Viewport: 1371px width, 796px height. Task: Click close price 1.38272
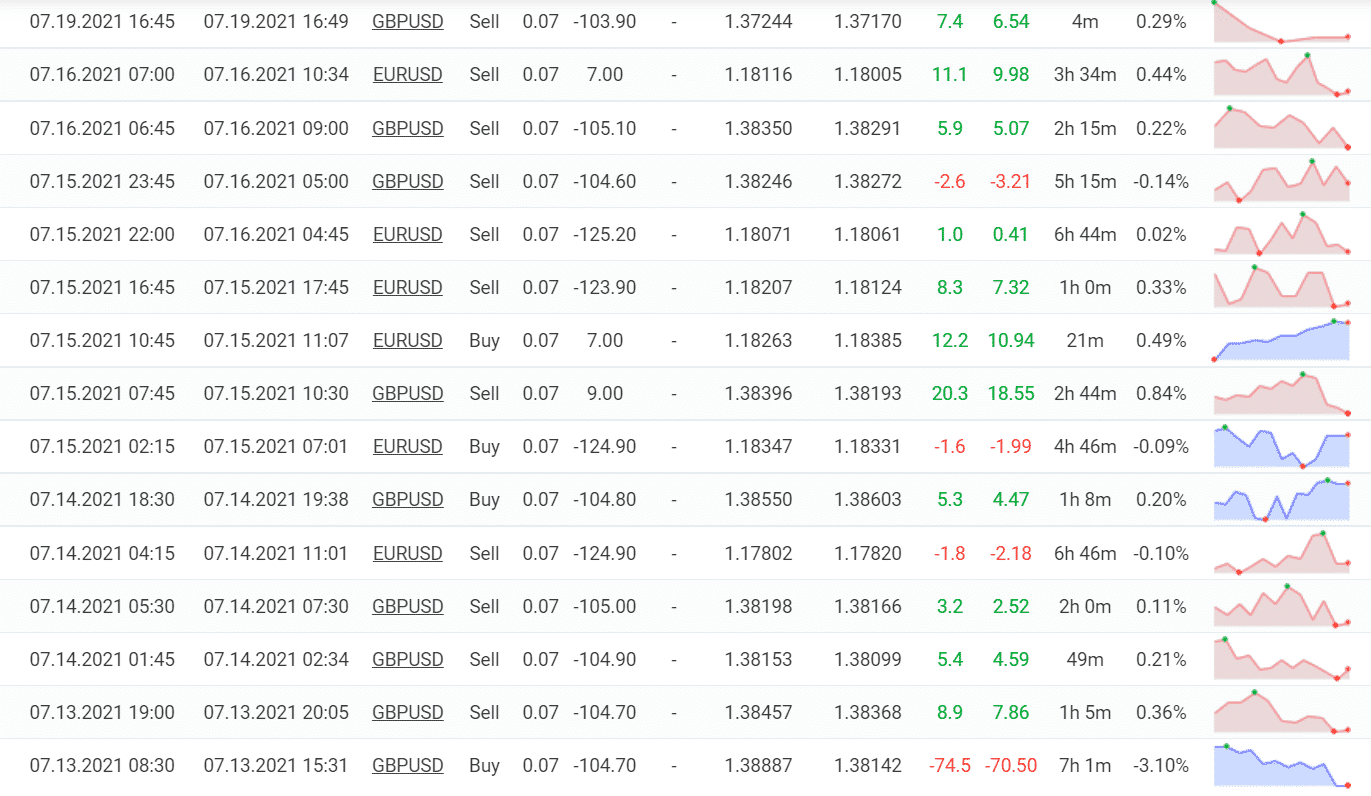click(x=868, y=181)
